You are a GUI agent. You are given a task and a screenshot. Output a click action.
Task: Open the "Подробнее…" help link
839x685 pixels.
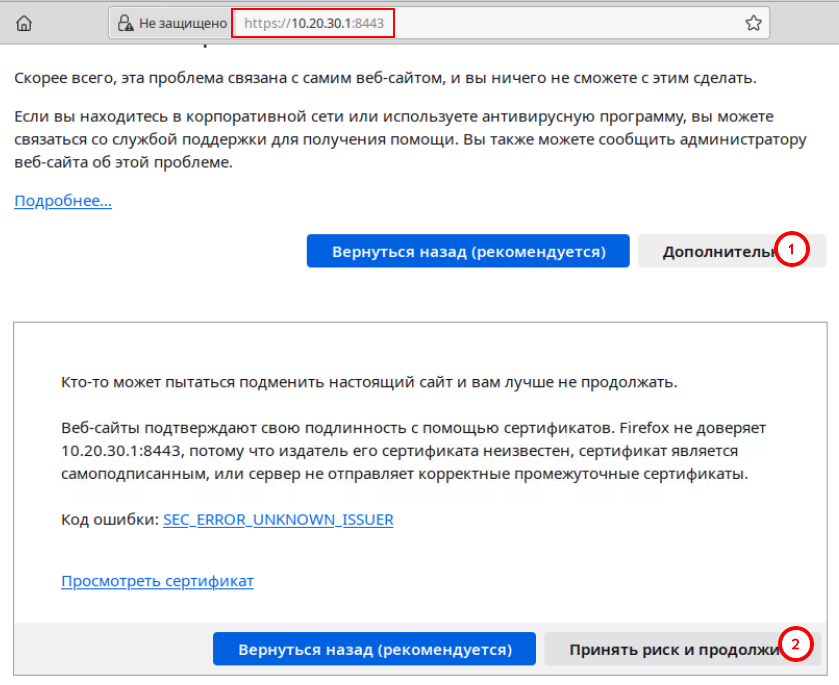pyautogui.click(x=63, y=201)
